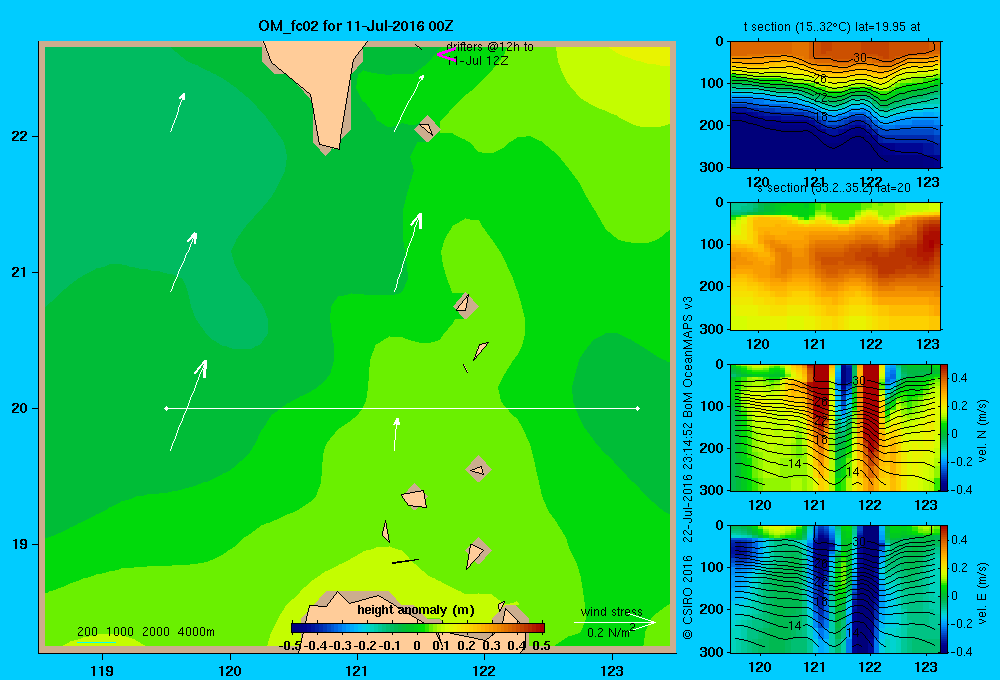Select the 'height anomaly (m)' label
The height and width of the screenshot is (680, 1000).
coord(415,610)
